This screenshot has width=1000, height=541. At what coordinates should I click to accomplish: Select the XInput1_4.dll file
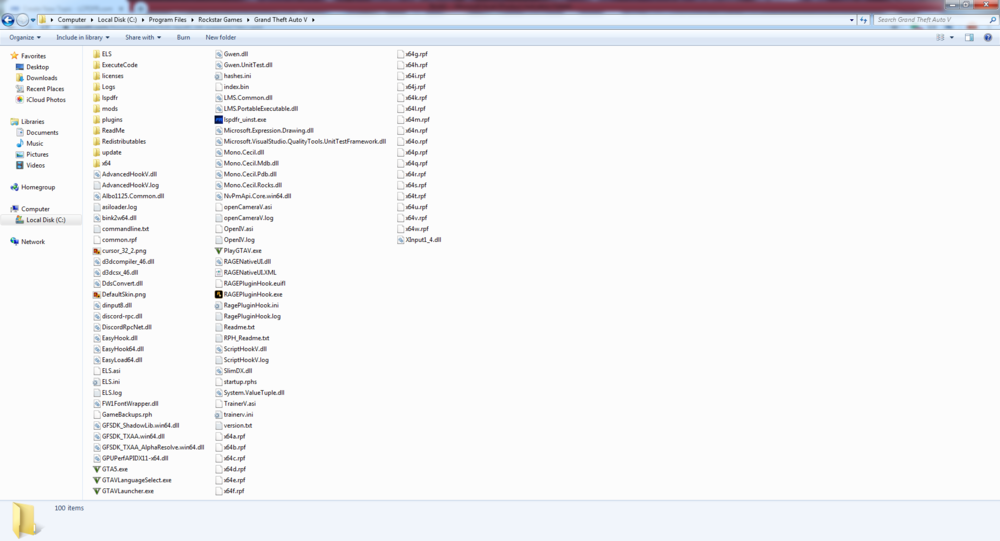coord(423,240)
